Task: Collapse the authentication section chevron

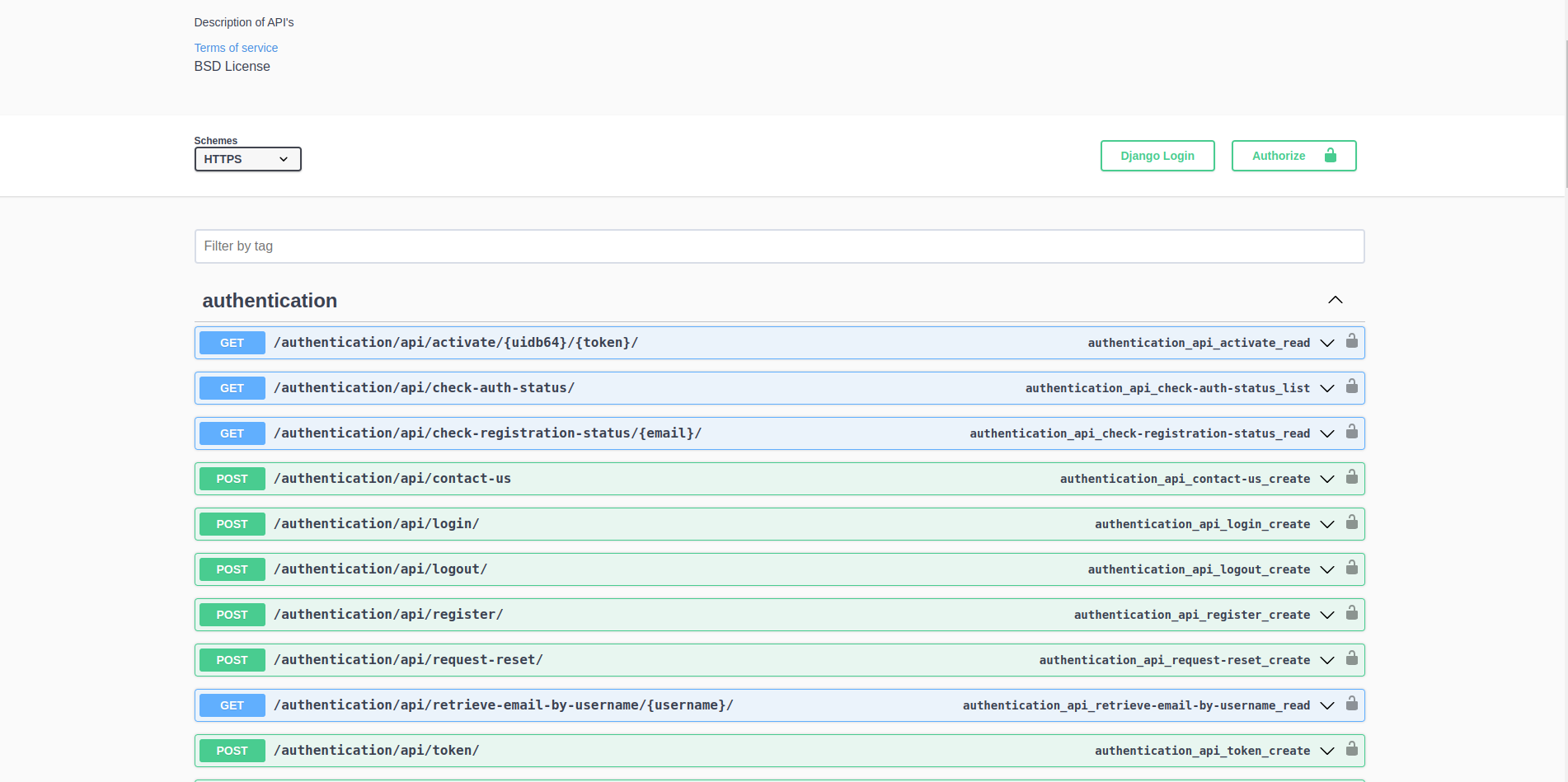Action: coord(1336,300)
